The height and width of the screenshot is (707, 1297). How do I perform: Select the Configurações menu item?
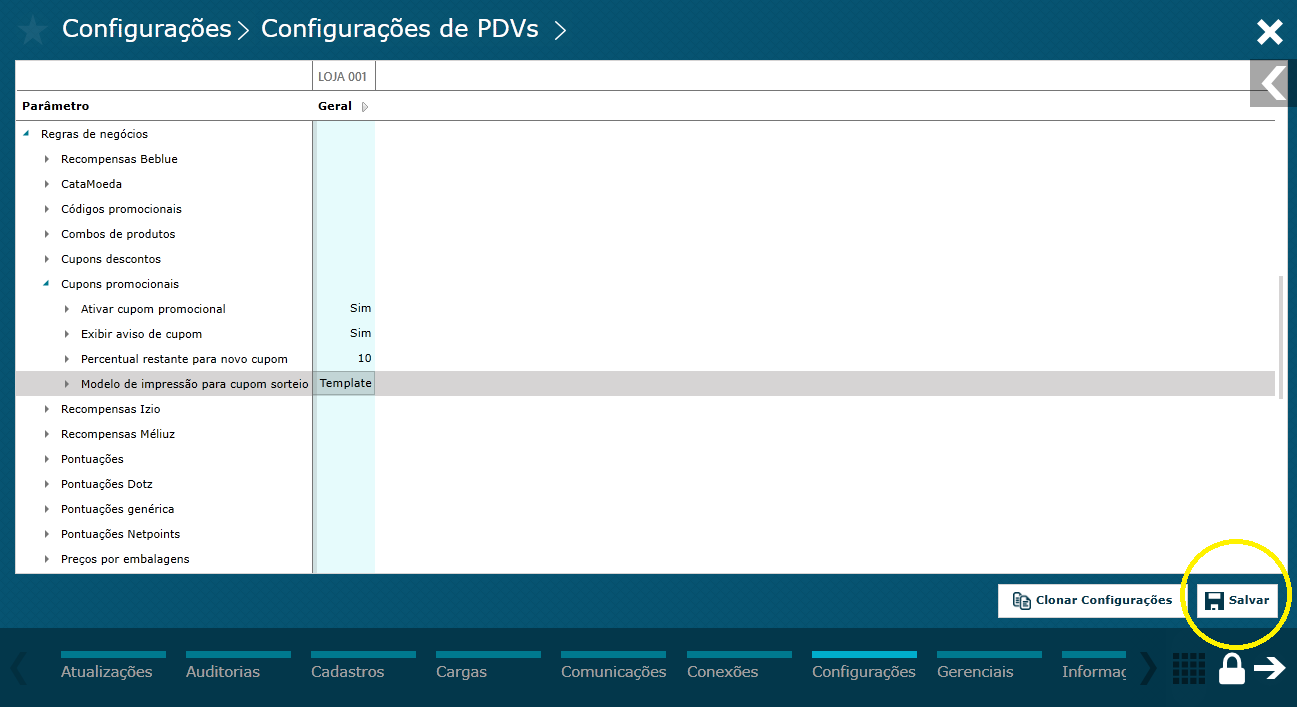[863, 671]
